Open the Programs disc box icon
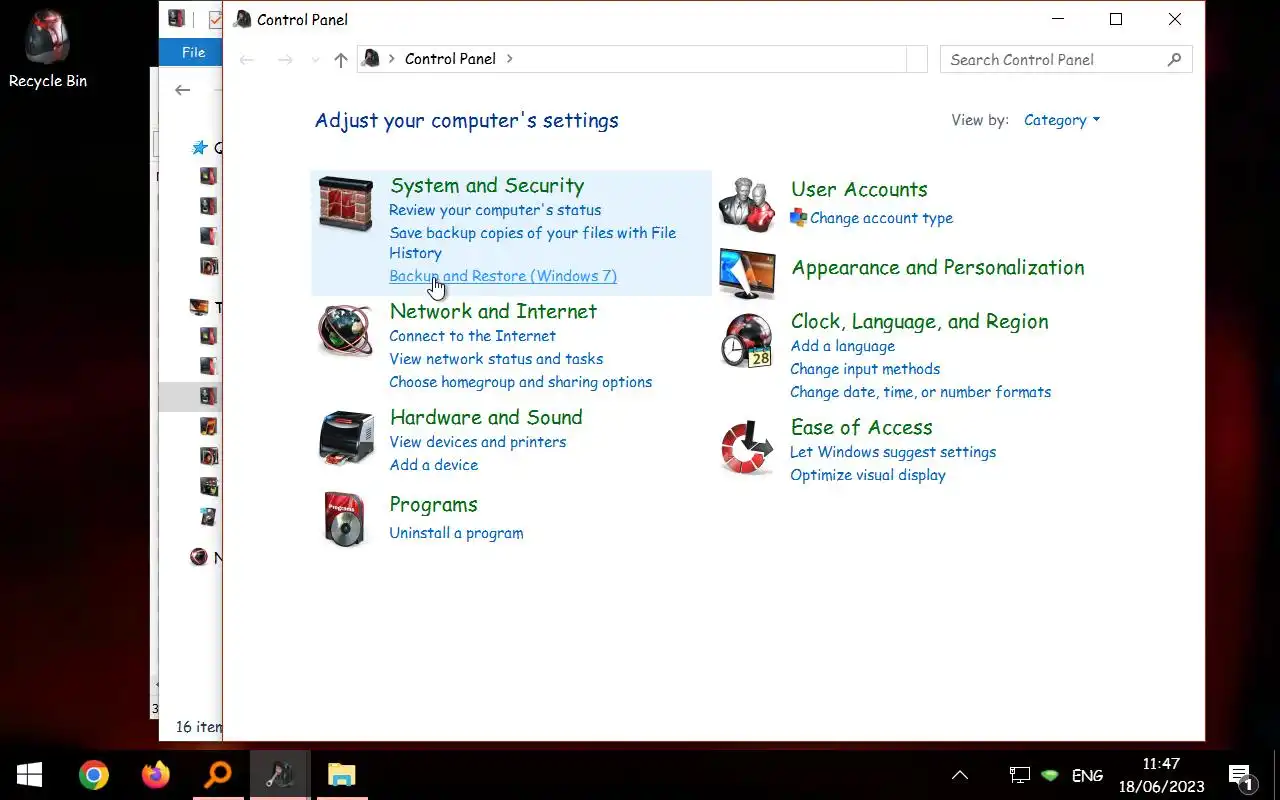Viewport: 1280px width, 800px height. tap(345, 519)
